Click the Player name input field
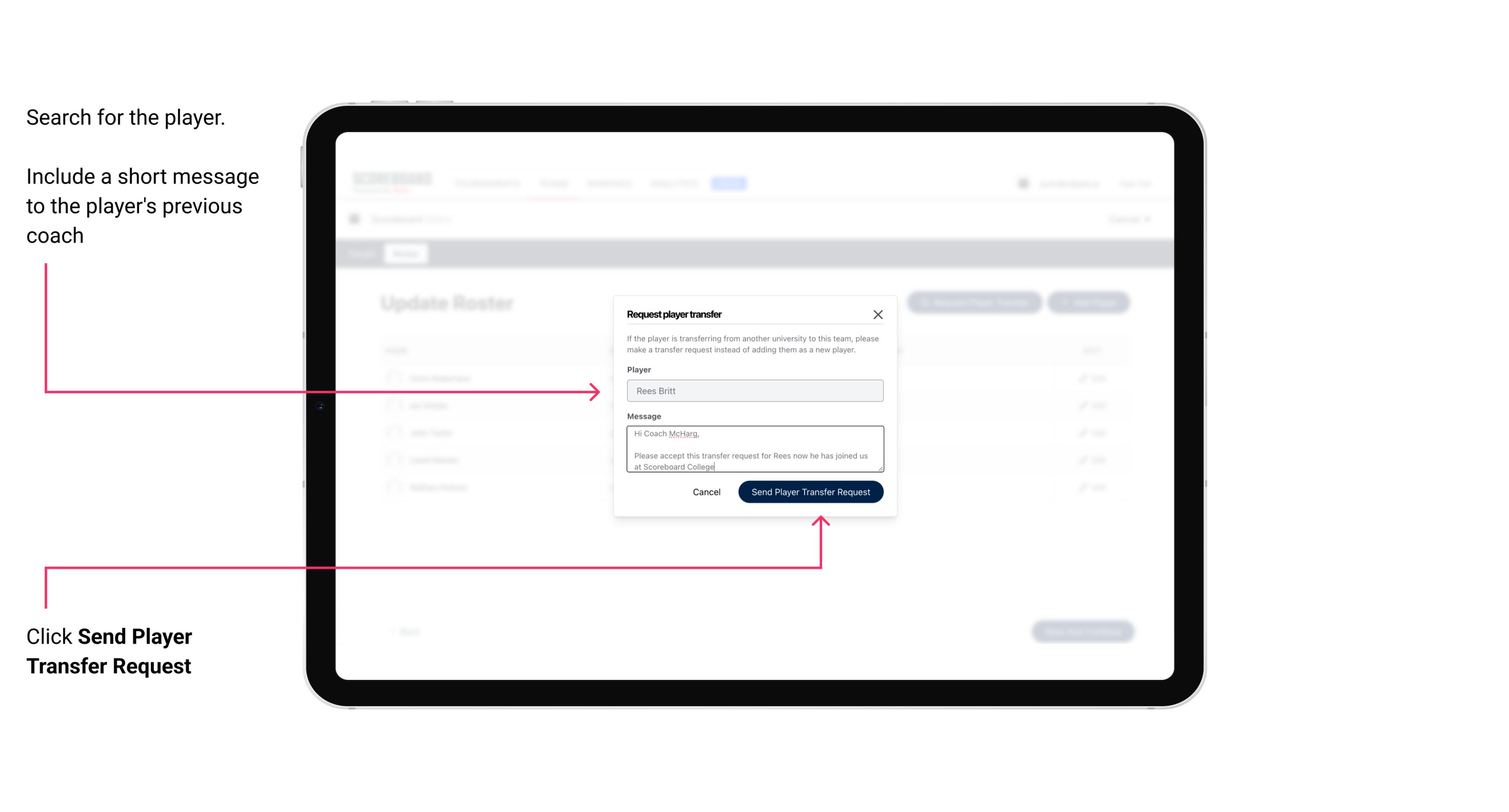This screenshot has width=1509, height=812. click(x=754, y=390)
